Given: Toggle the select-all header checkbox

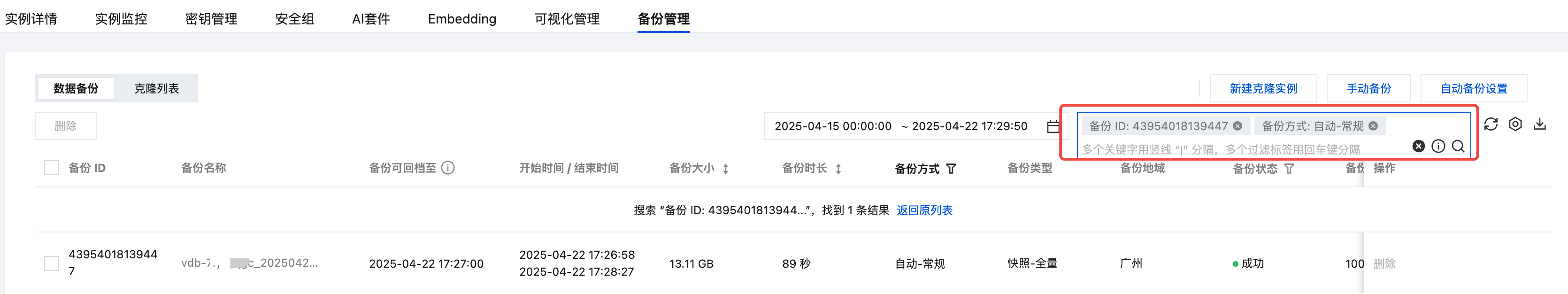Looking at the screenshot, I should coord(52,168).
